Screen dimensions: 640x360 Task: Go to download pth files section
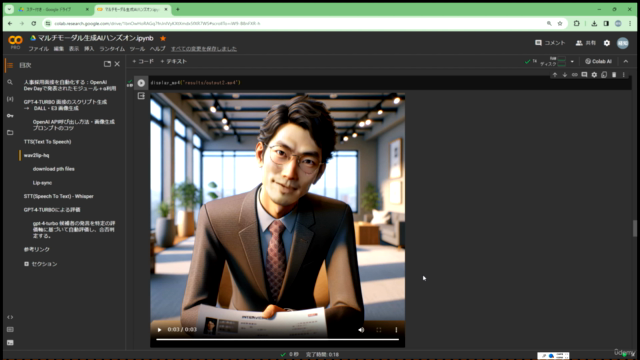coord(53,169)
